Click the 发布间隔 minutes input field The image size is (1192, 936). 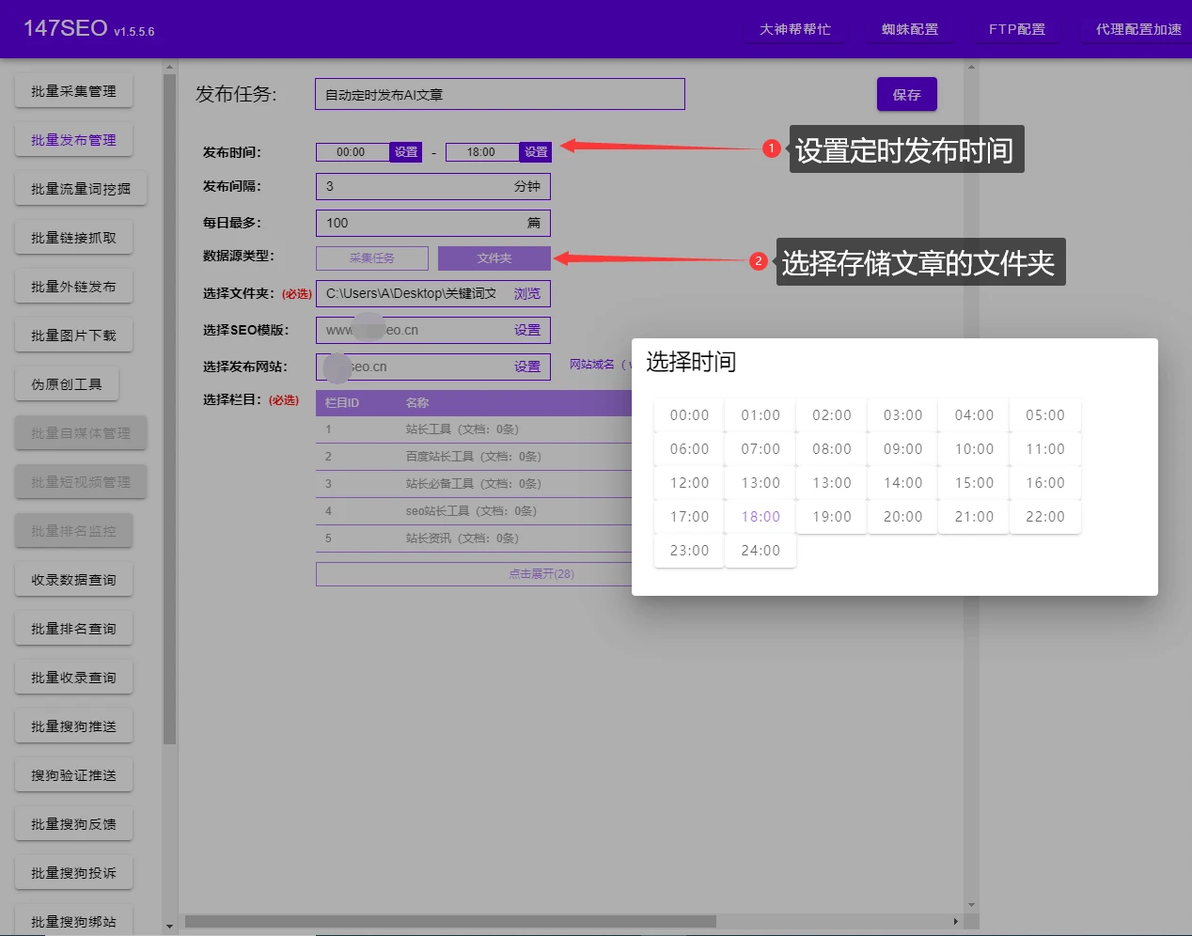pyautogui.click(x=415, y=187)
